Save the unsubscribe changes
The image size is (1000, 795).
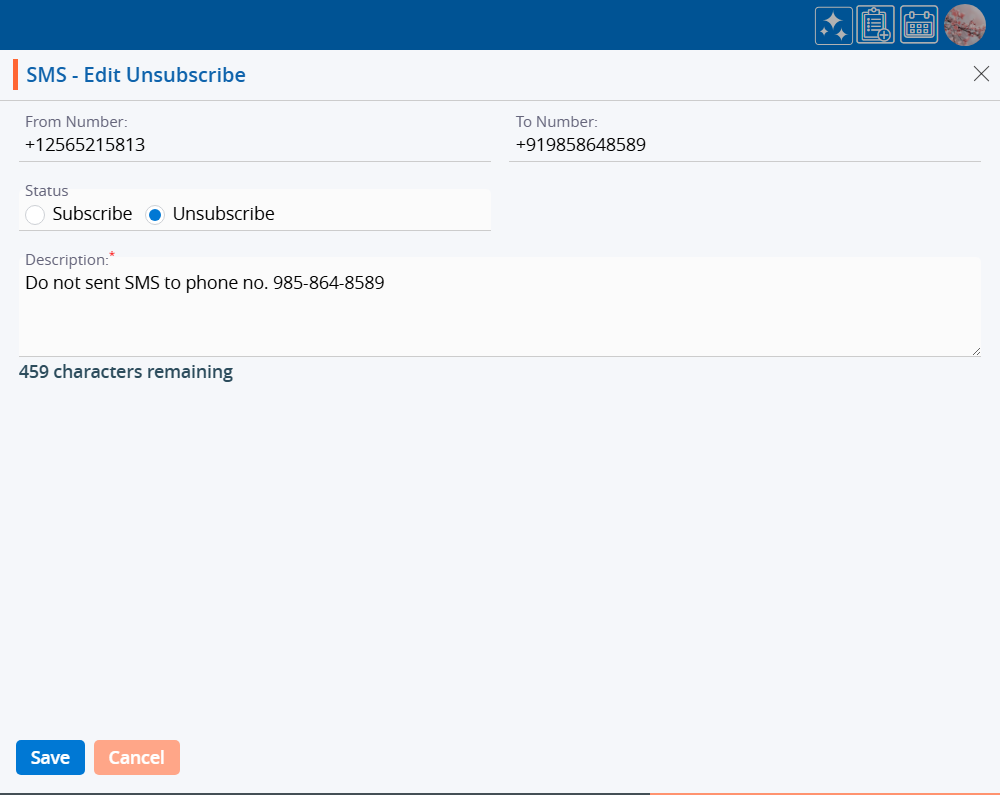pyautogui.click(x=50, y=758)
